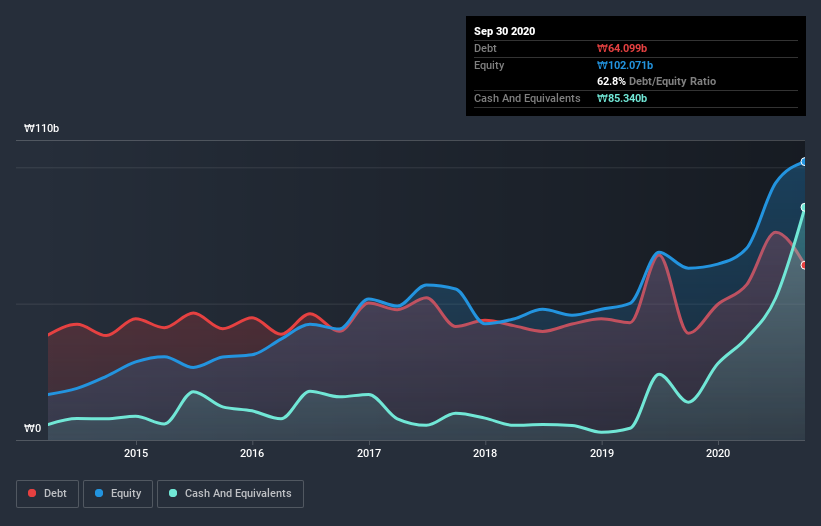Click the 2015 x-axis label
821x526 pixels.
[x=136, y=453]
